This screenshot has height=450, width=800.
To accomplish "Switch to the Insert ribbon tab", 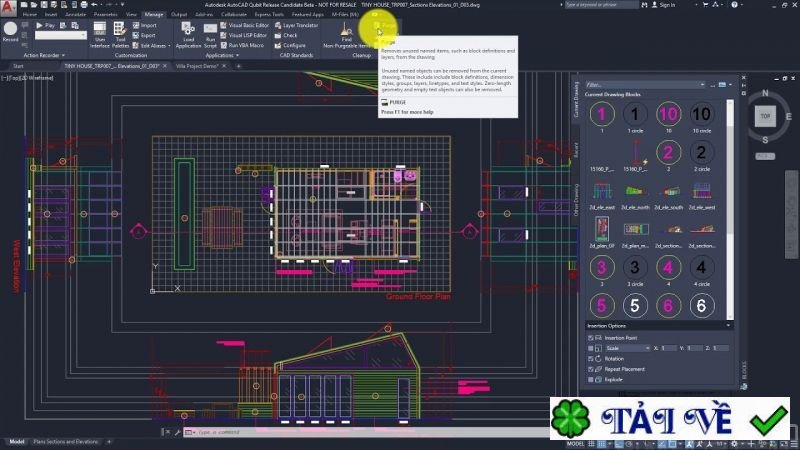I will point(51,15).
